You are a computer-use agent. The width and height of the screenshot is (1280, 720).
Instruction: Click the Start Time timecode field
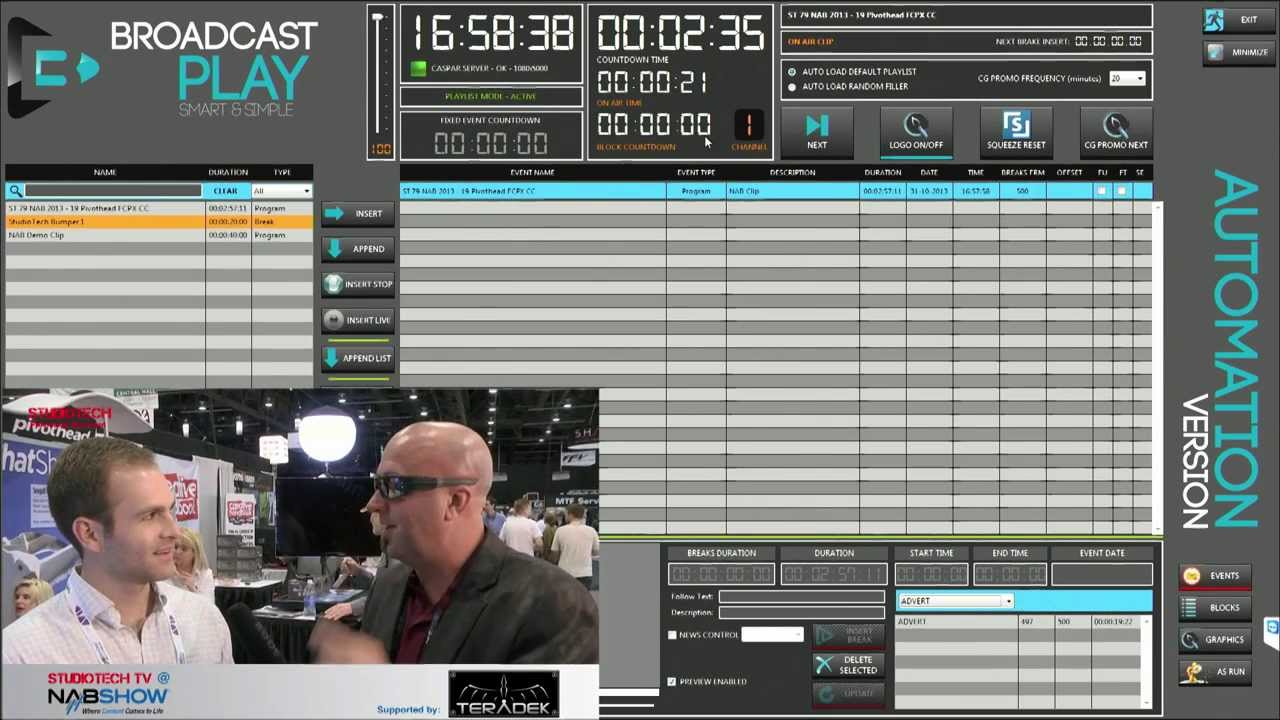(931, 574)
